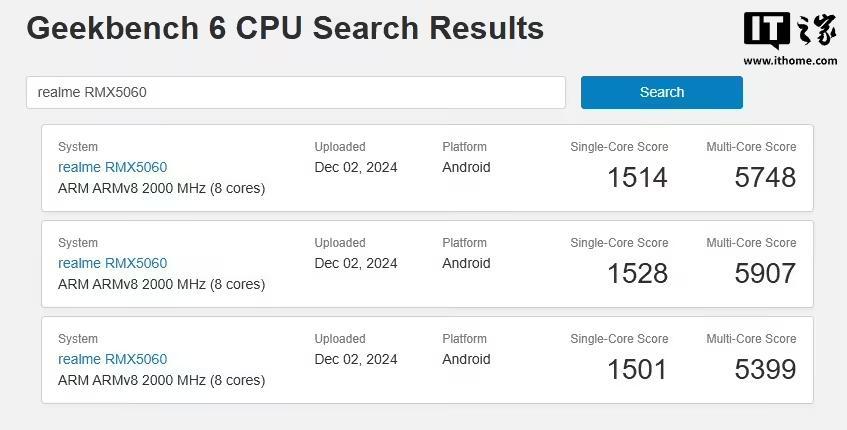Screen dimensions: 847x430
Task: Open the first realme RMX5060 result link
Action: click(x=112, y=167)
